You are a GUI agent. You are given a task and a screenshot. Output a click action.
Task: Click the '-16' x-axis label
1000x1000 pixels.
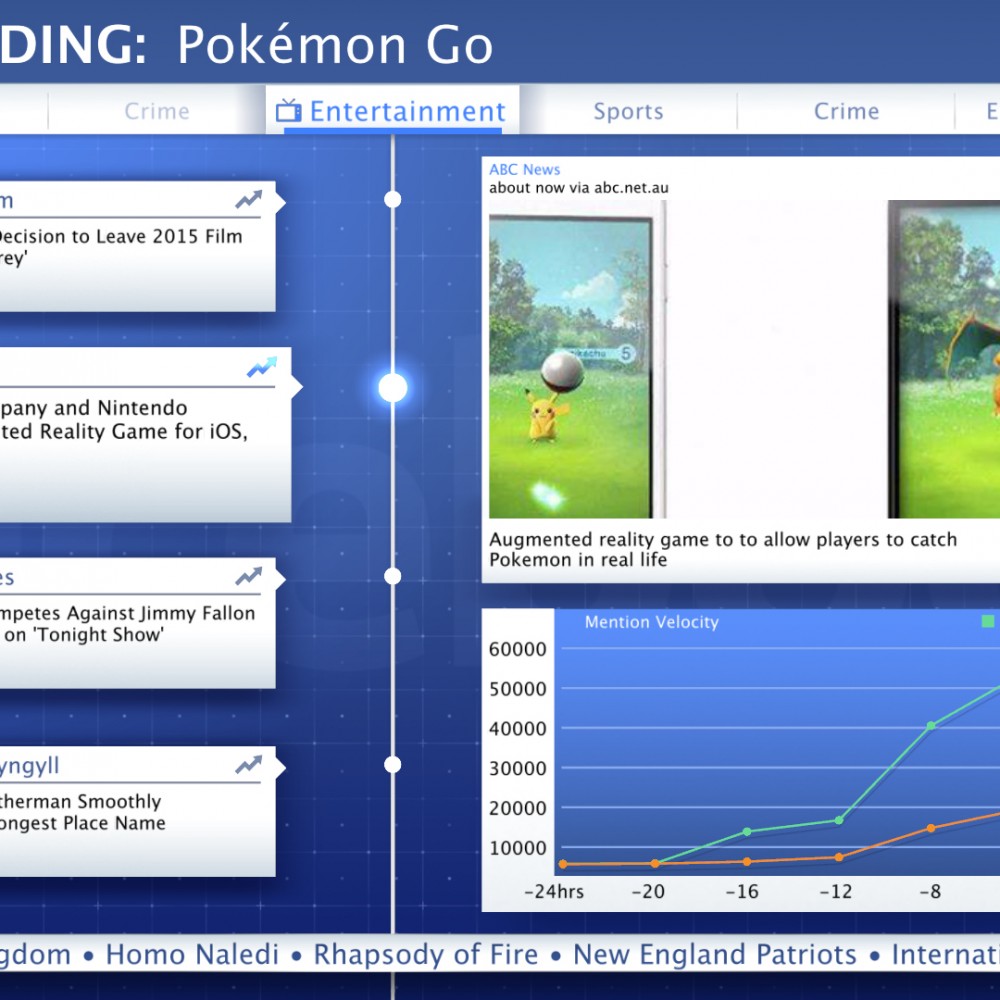click(742, 892)
